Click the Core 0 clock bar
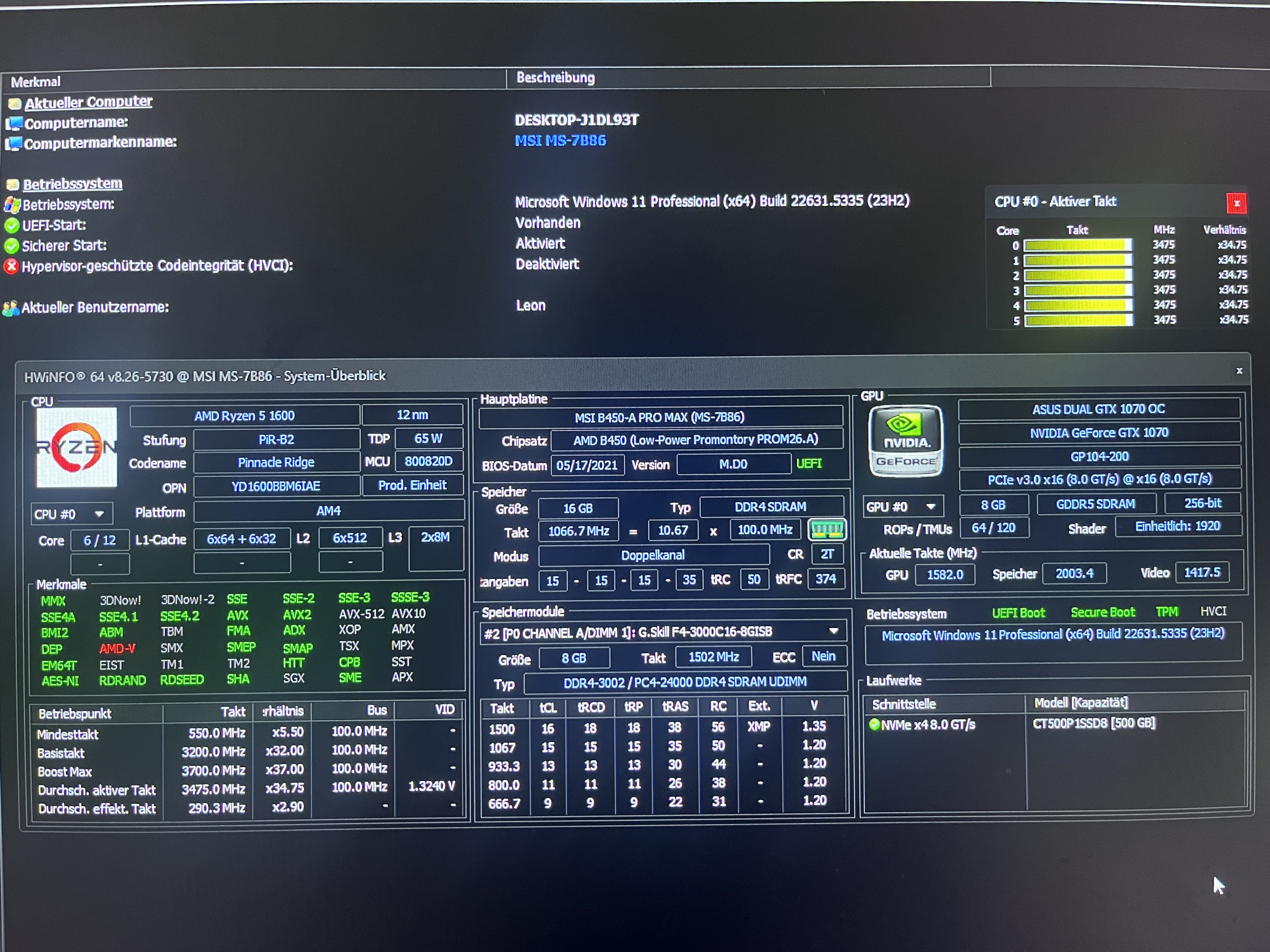1270x952 pixels. point(1077,246)
